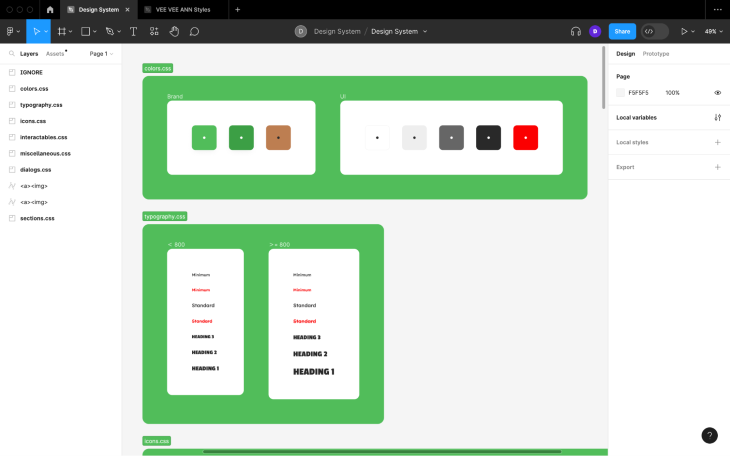
Task: Add a new Export setting
Action: pyautogui.click(x=717, y=167)
